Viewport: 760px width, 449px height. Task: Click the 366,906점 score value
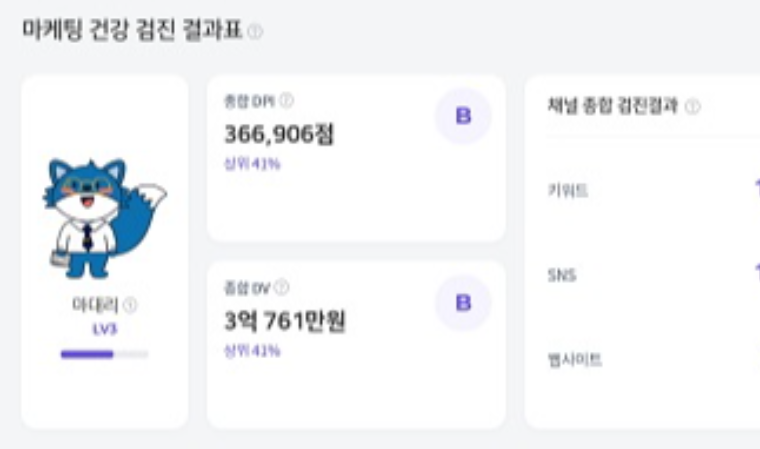[x=279, y=134]
